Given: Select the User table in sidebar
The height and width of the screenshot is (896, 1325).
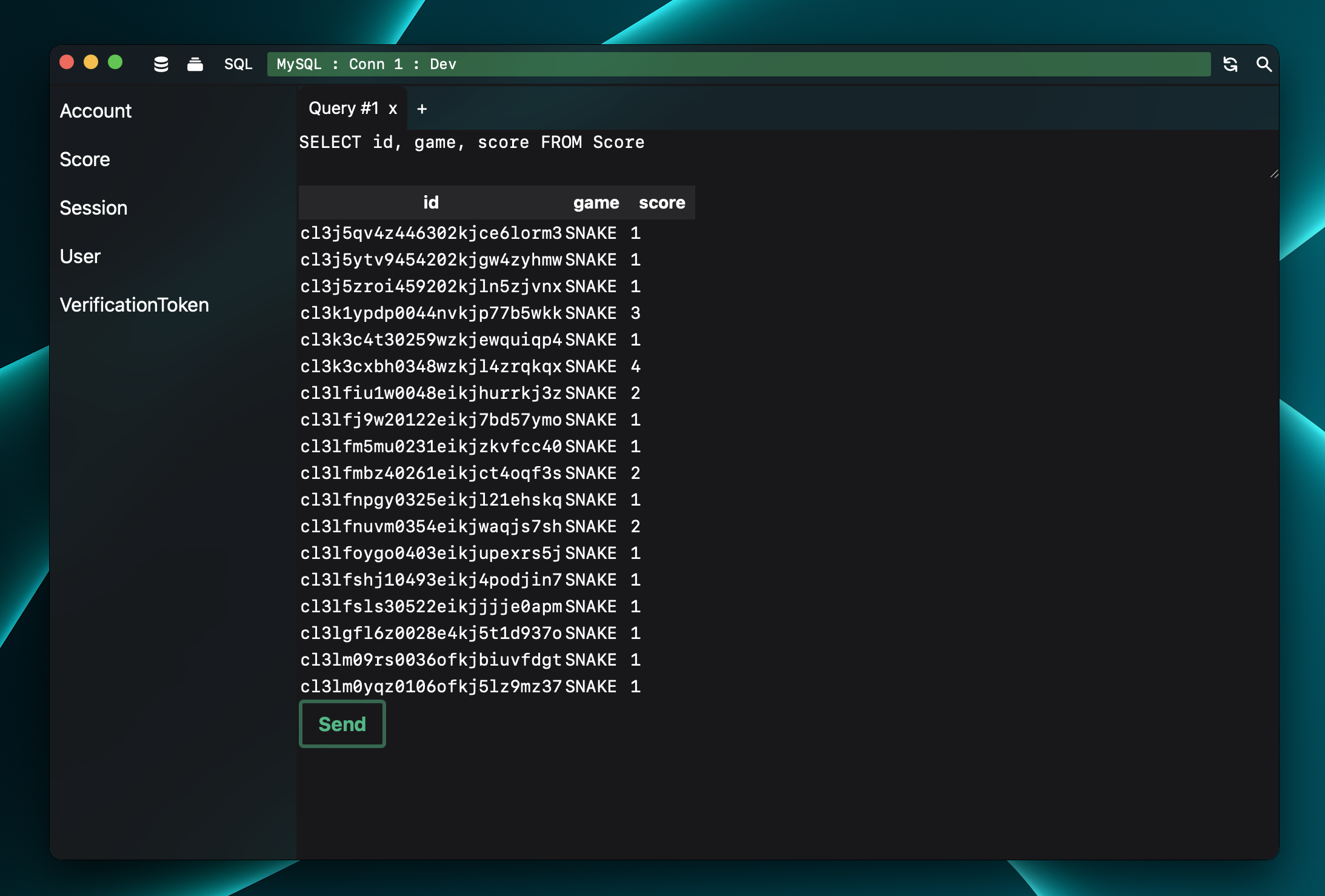Looking at the screenshot, I should point(79,256).
